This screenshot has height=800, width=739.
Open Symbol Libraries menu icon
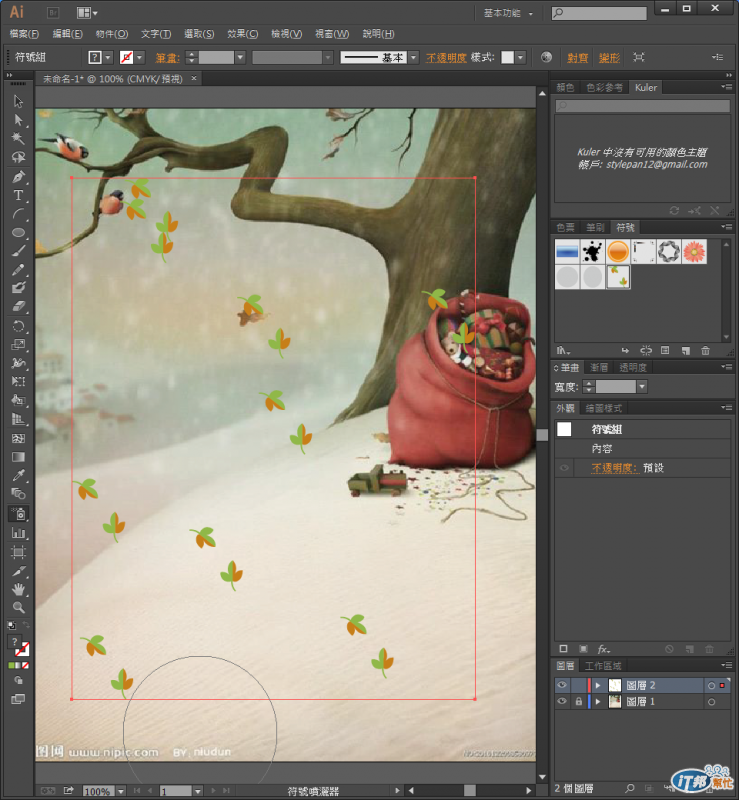click(563, 351)
